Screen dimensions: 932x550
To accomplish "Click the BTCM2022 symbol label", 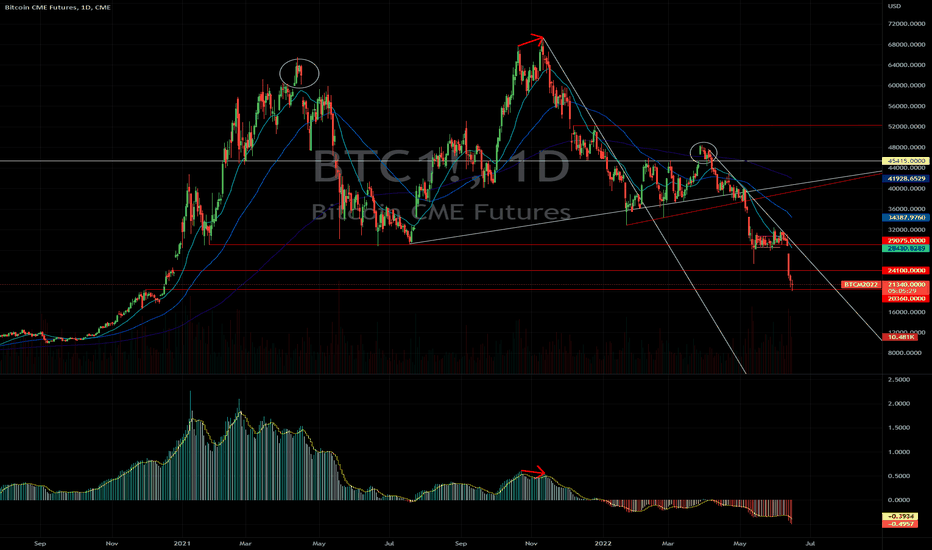I will (861, 285).
